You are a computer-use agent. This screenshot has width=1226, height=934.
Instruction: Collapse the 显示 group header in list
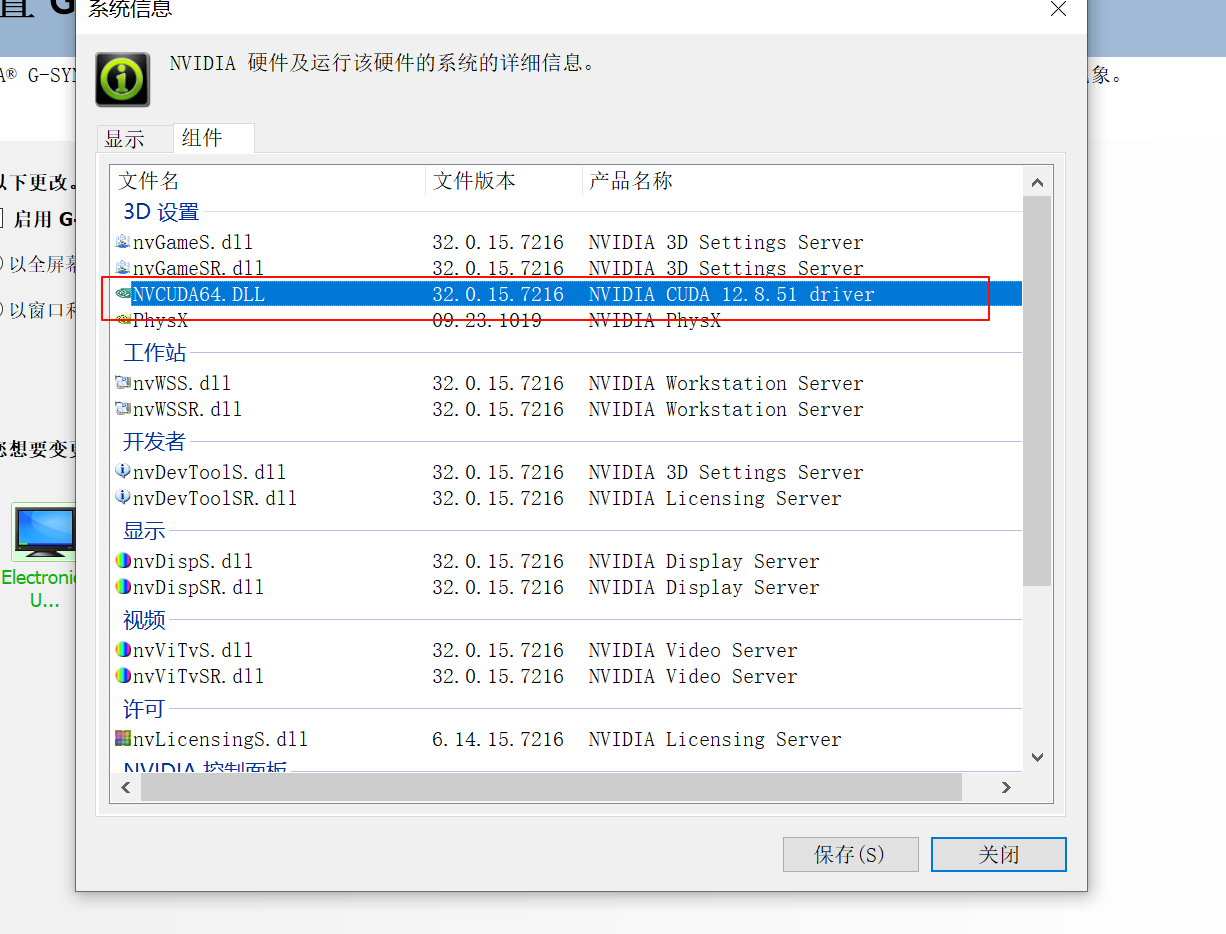(x=144, y=531)
